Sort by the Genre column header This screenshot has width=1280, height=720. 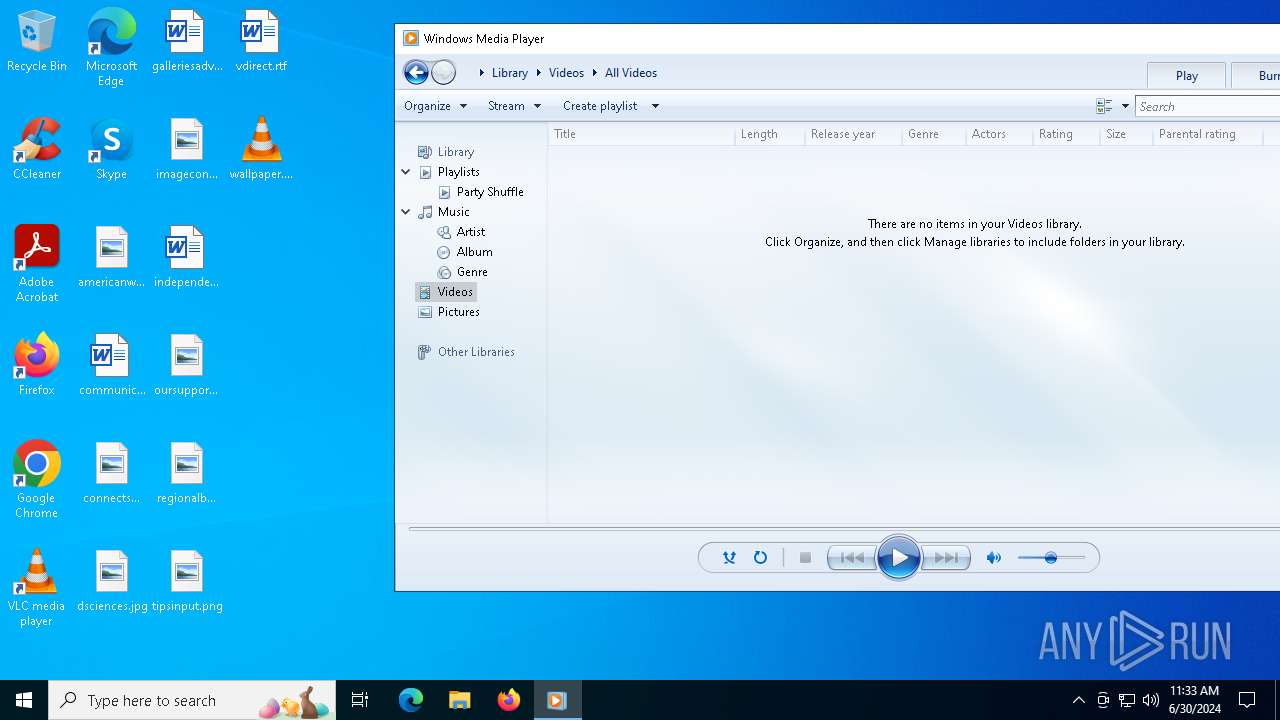[934, 134]
